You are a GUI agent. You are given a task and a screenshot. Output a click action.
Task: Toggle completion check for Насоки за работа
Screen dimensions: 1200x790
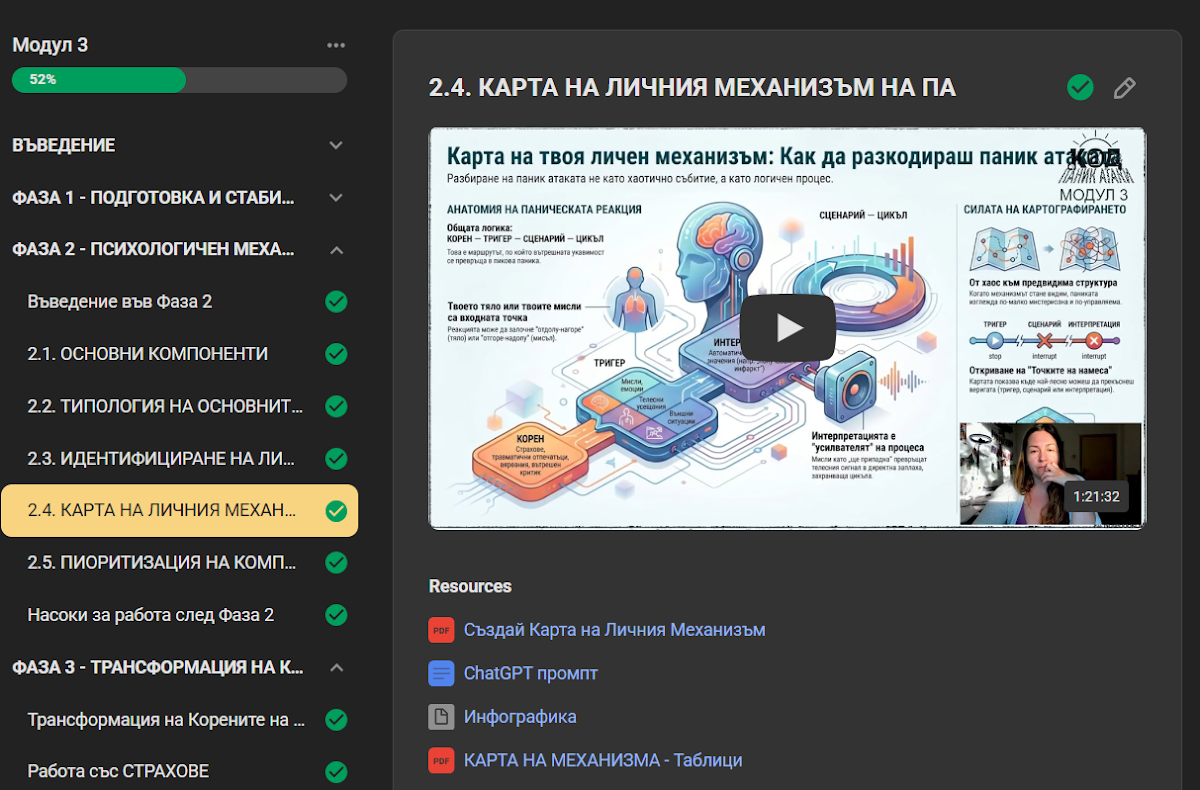pos(336,615)
